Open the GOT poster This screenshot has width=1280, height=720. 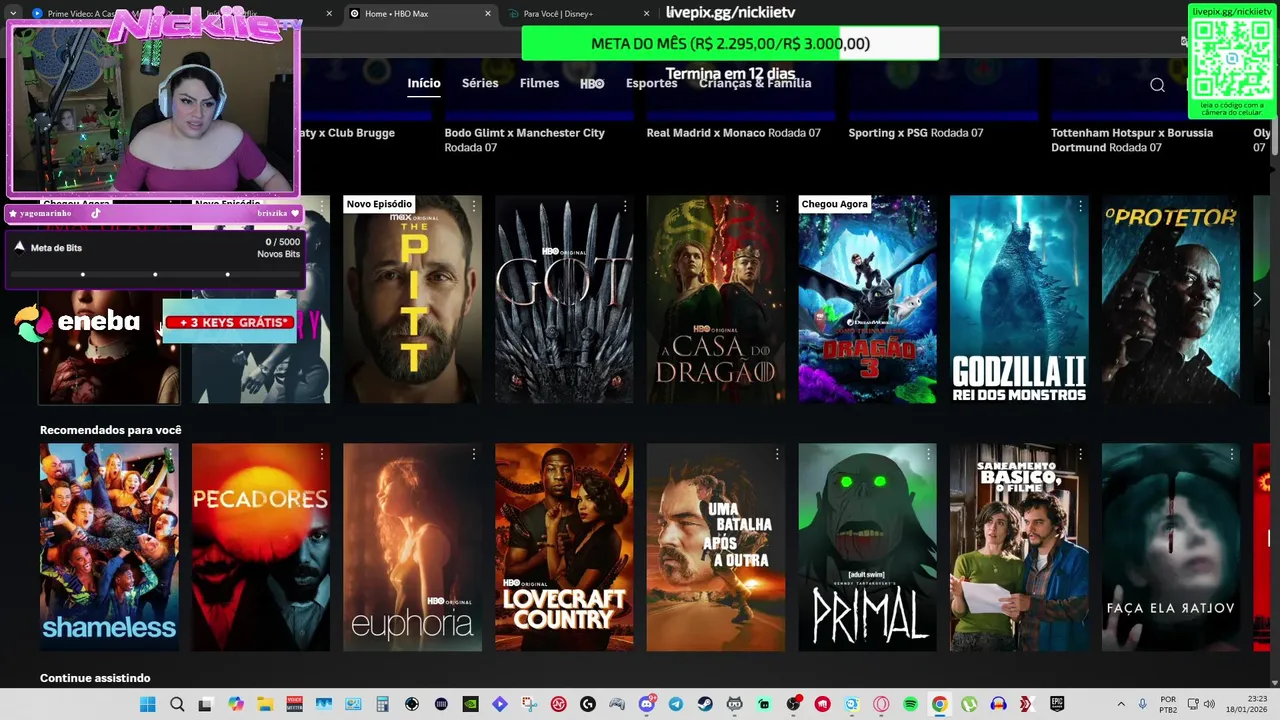pos(564,299)
